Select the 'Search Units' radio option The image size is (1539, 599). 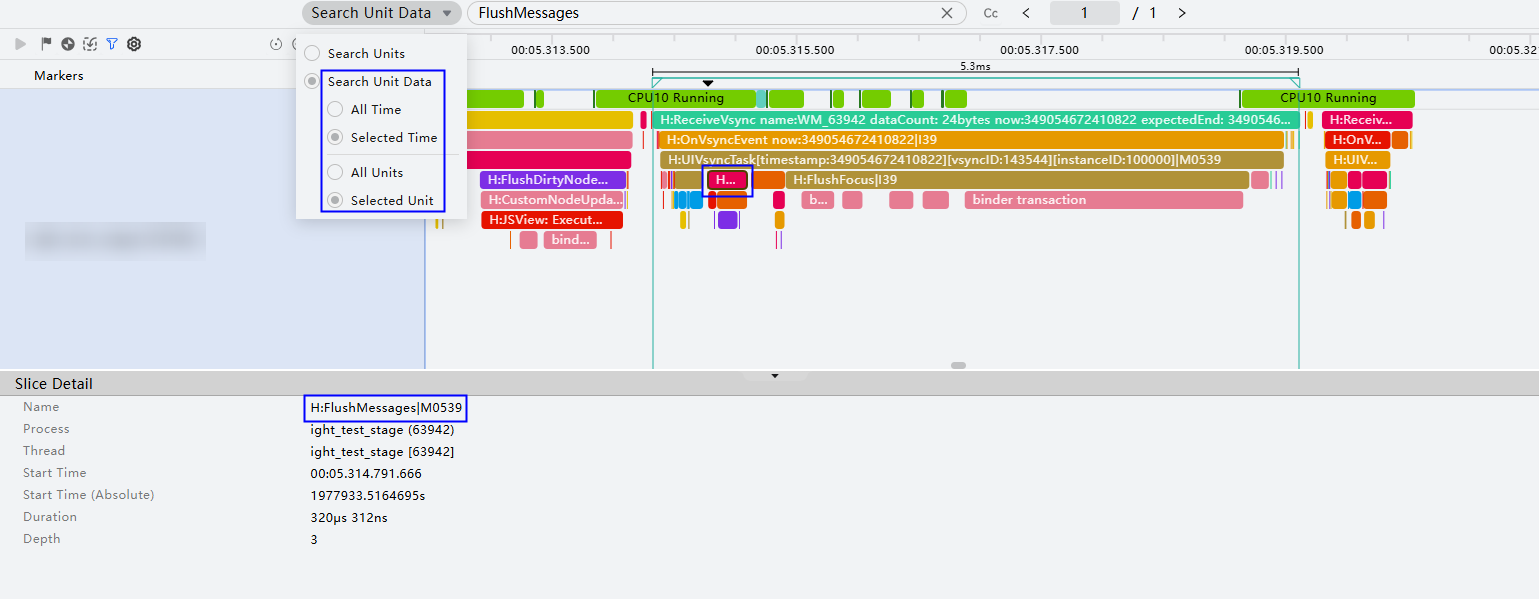[313, 53]
